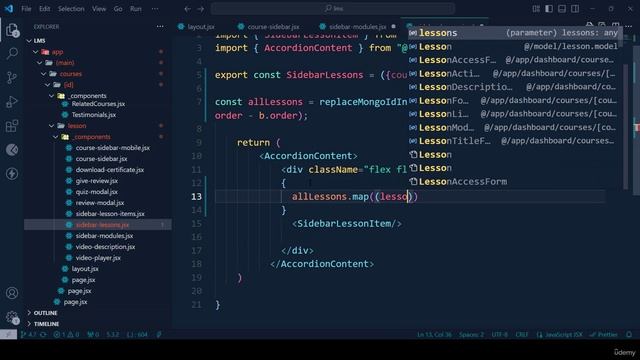This screenshot has height=360, width=640.
Task: Open the Run and Debug view
Action: pyautogui.click(x=12, y=102)
